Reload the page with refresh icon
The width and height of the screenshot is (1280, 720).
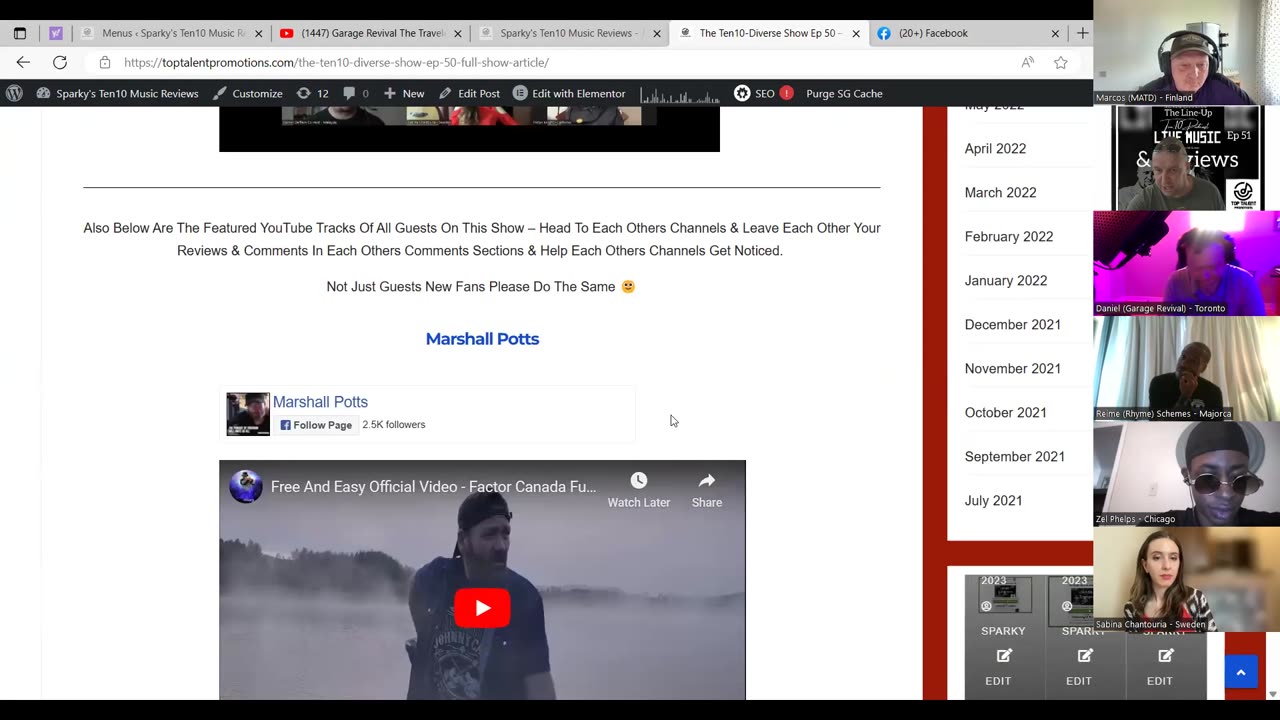[60, 62]
